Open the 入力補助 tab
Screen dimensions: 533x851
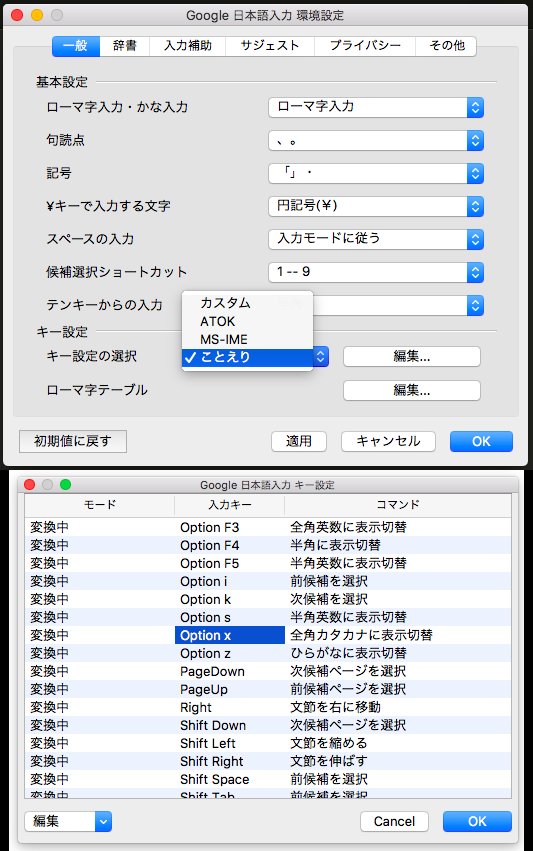pos(188,46)
